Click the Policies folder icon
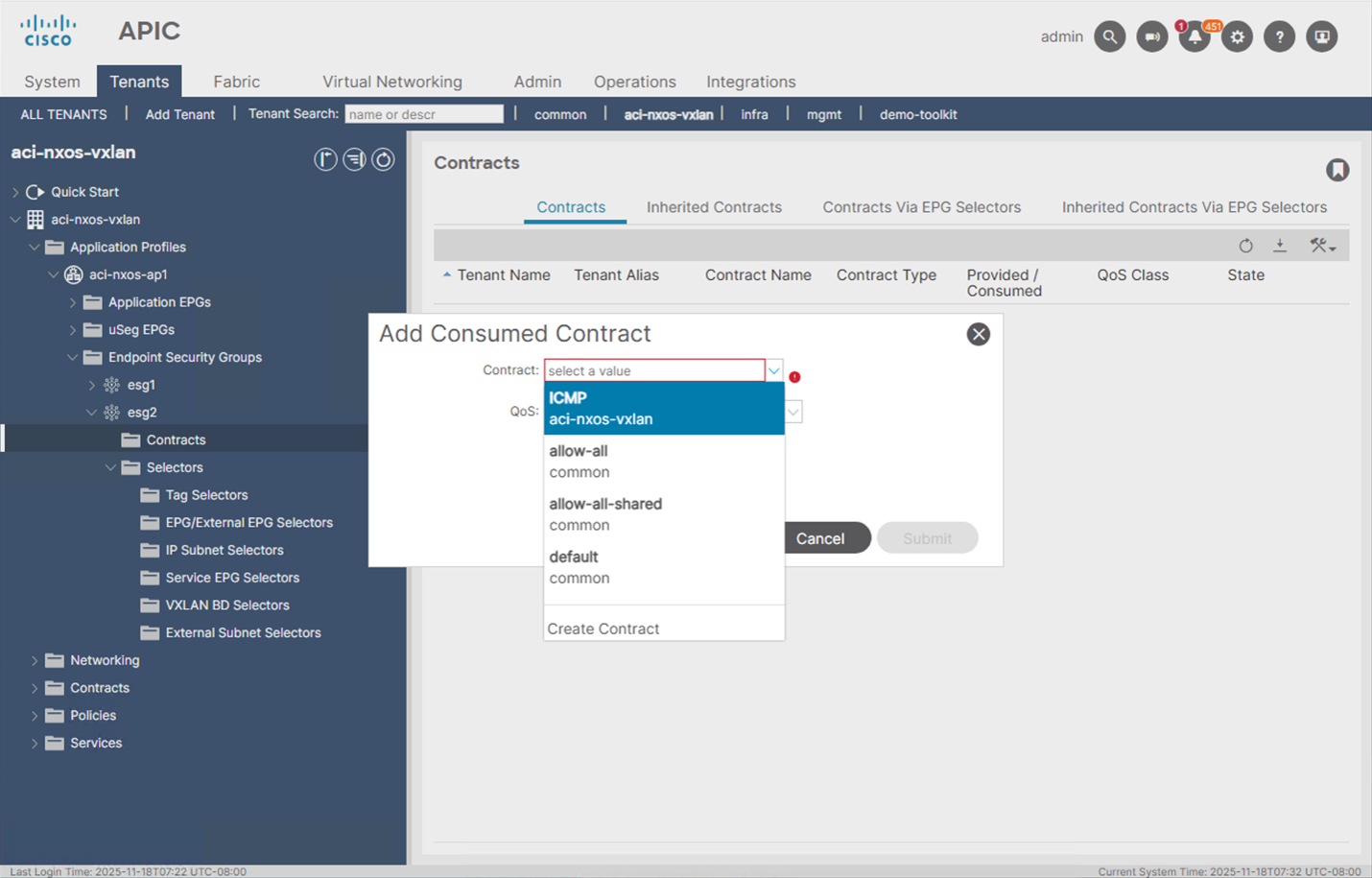Screen dimensions: 1372x878 pos(55,716)
